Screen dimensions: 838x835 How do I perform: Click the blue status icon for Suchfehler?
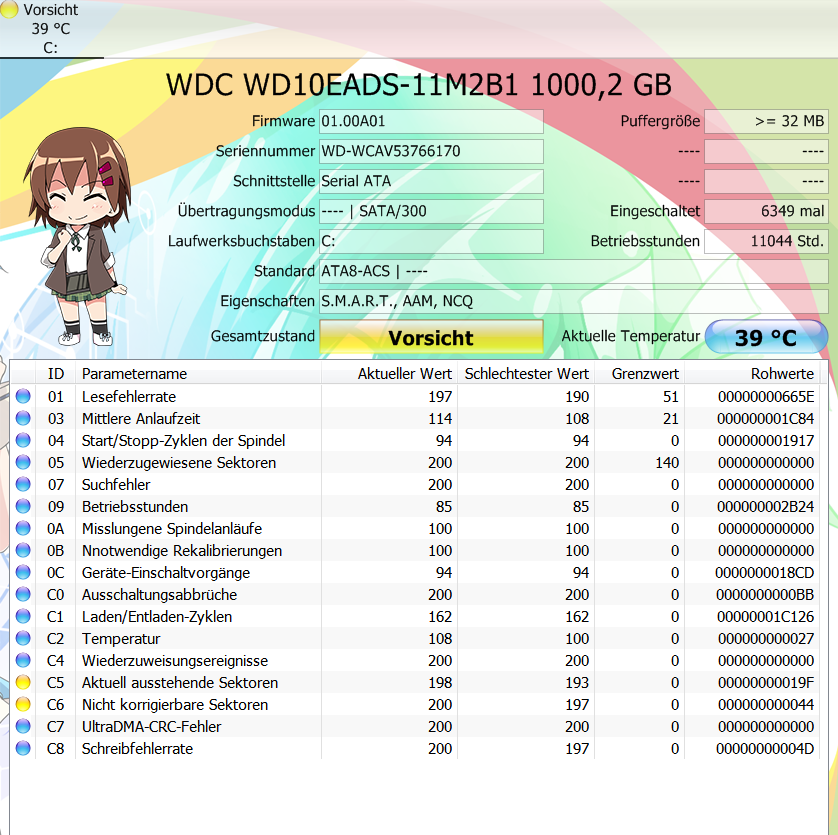[x=23, y=484]
